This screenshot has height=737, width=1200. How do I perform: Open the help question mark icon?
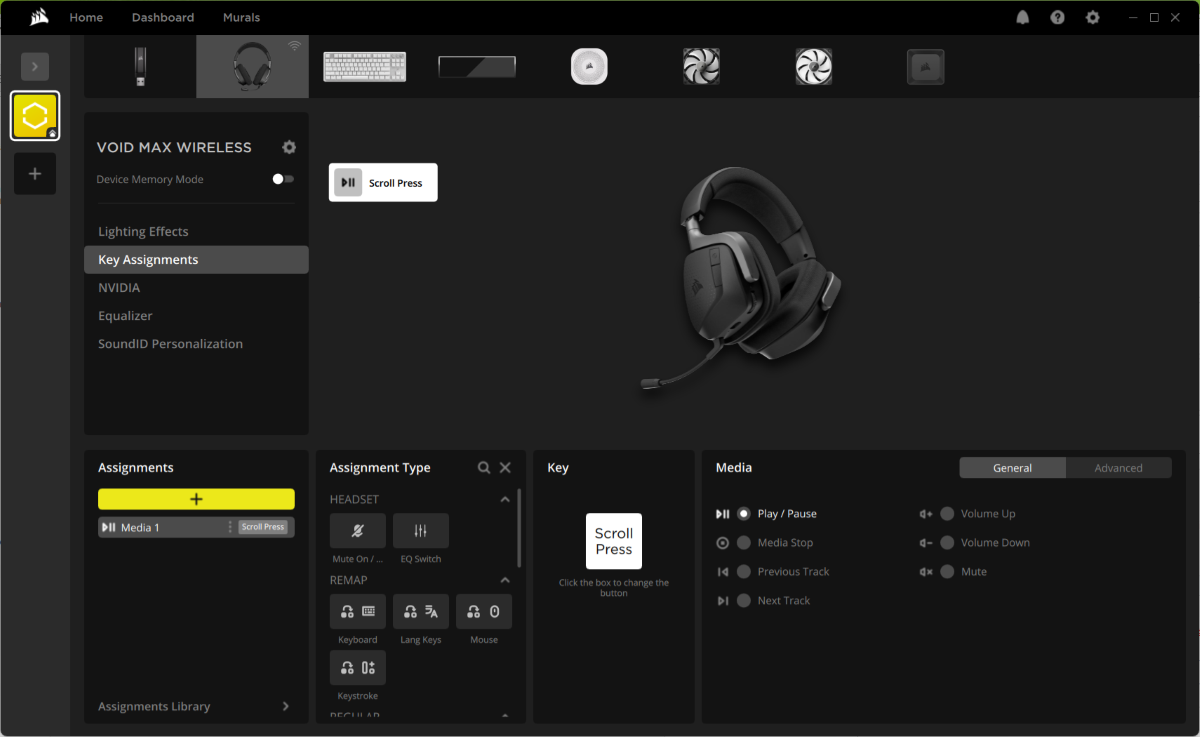tap(1057, 18)
